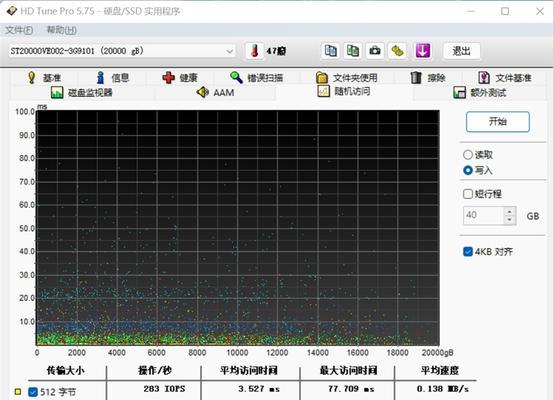553x400 pixels.
Task: Increase short stroke GB value with up arrow
Action: click(509, 212)
